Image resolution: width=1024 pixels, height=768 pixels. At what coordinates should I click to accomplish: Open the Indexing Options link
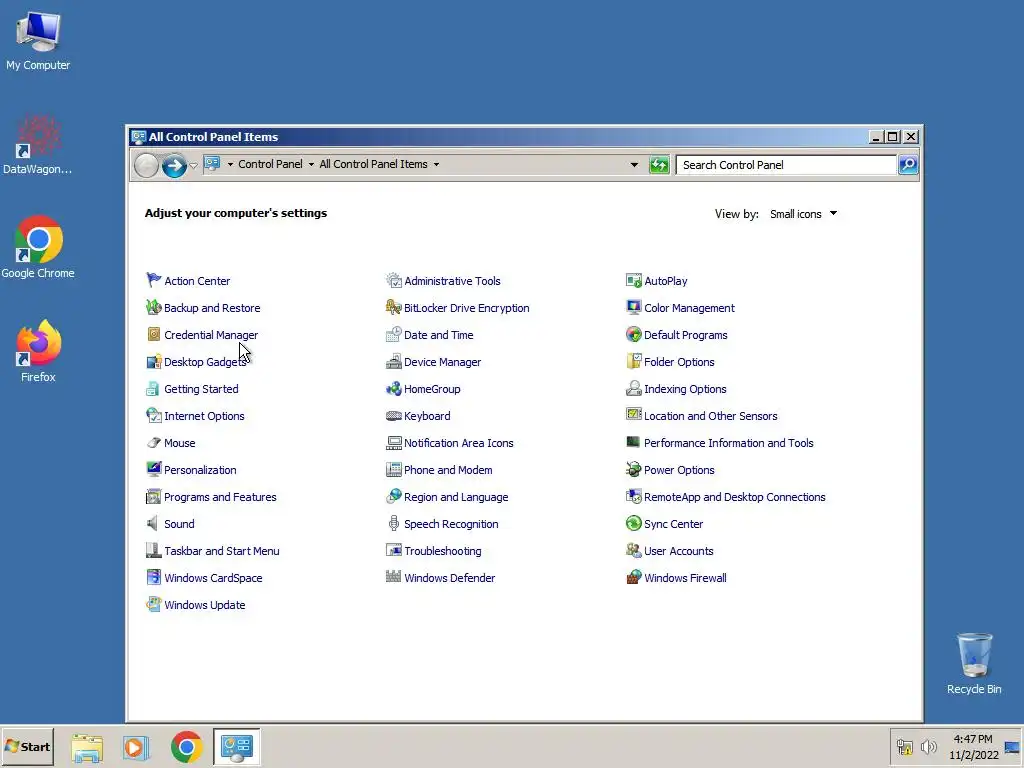[685, 389]
